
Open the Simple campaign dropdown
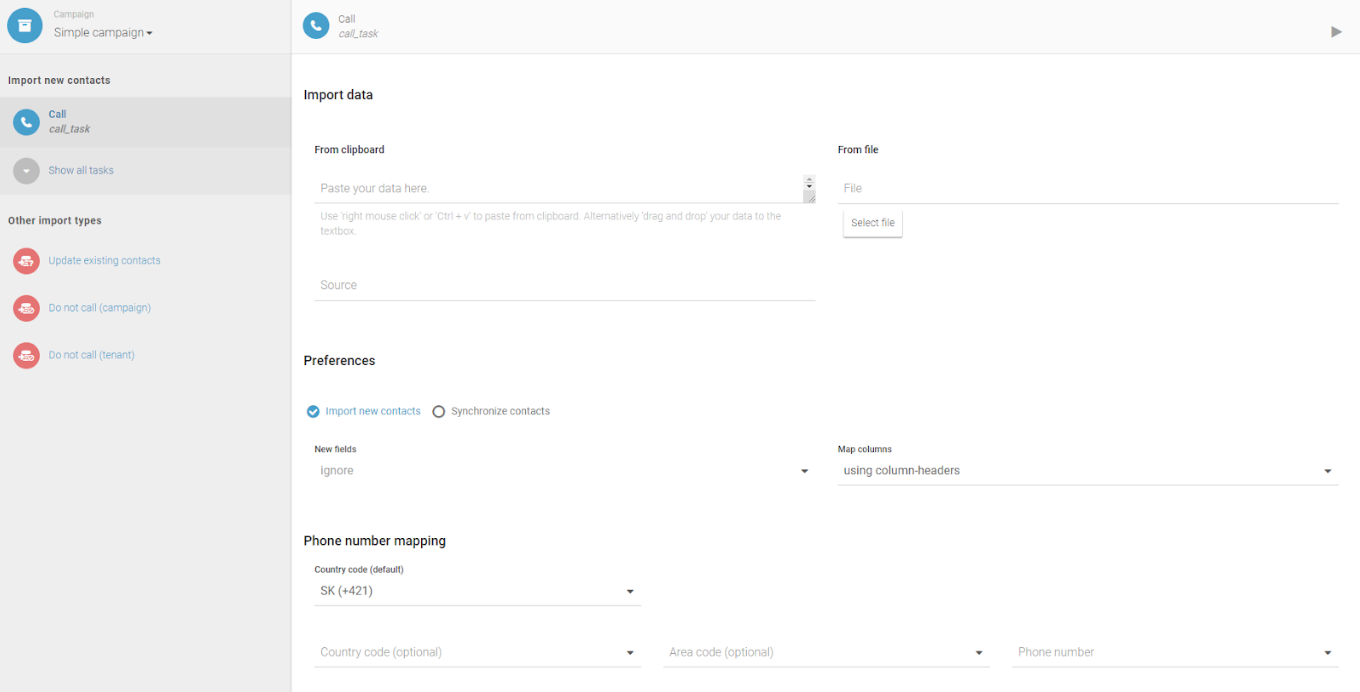[x=103, y=33]
